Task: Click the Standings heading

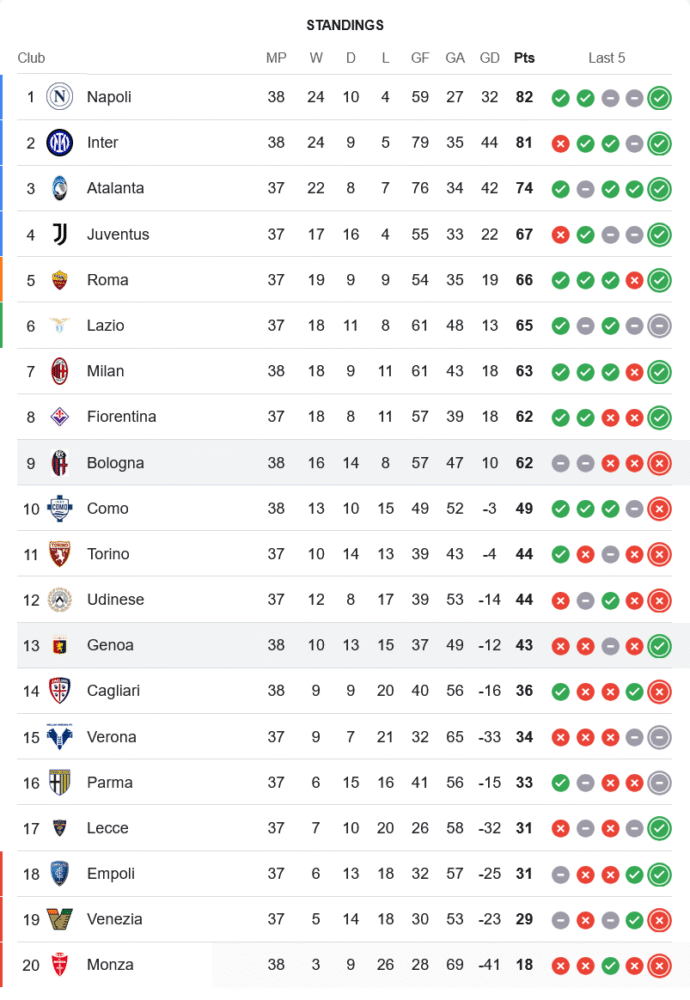Action: coord(345,25)
